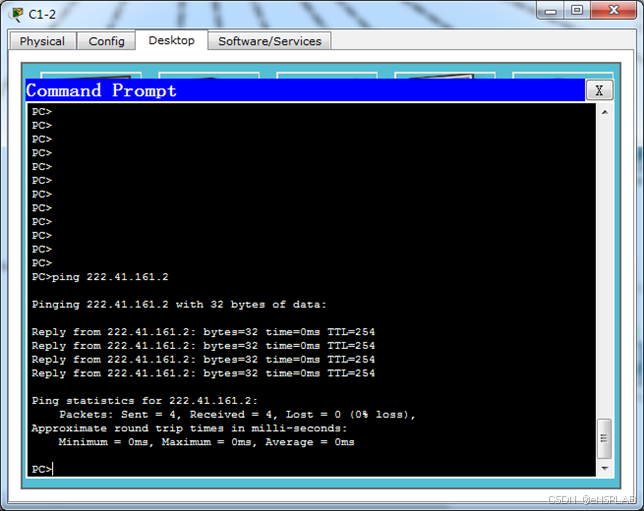Open the Physical tab

pyautogui.click(x=42, y=41)
